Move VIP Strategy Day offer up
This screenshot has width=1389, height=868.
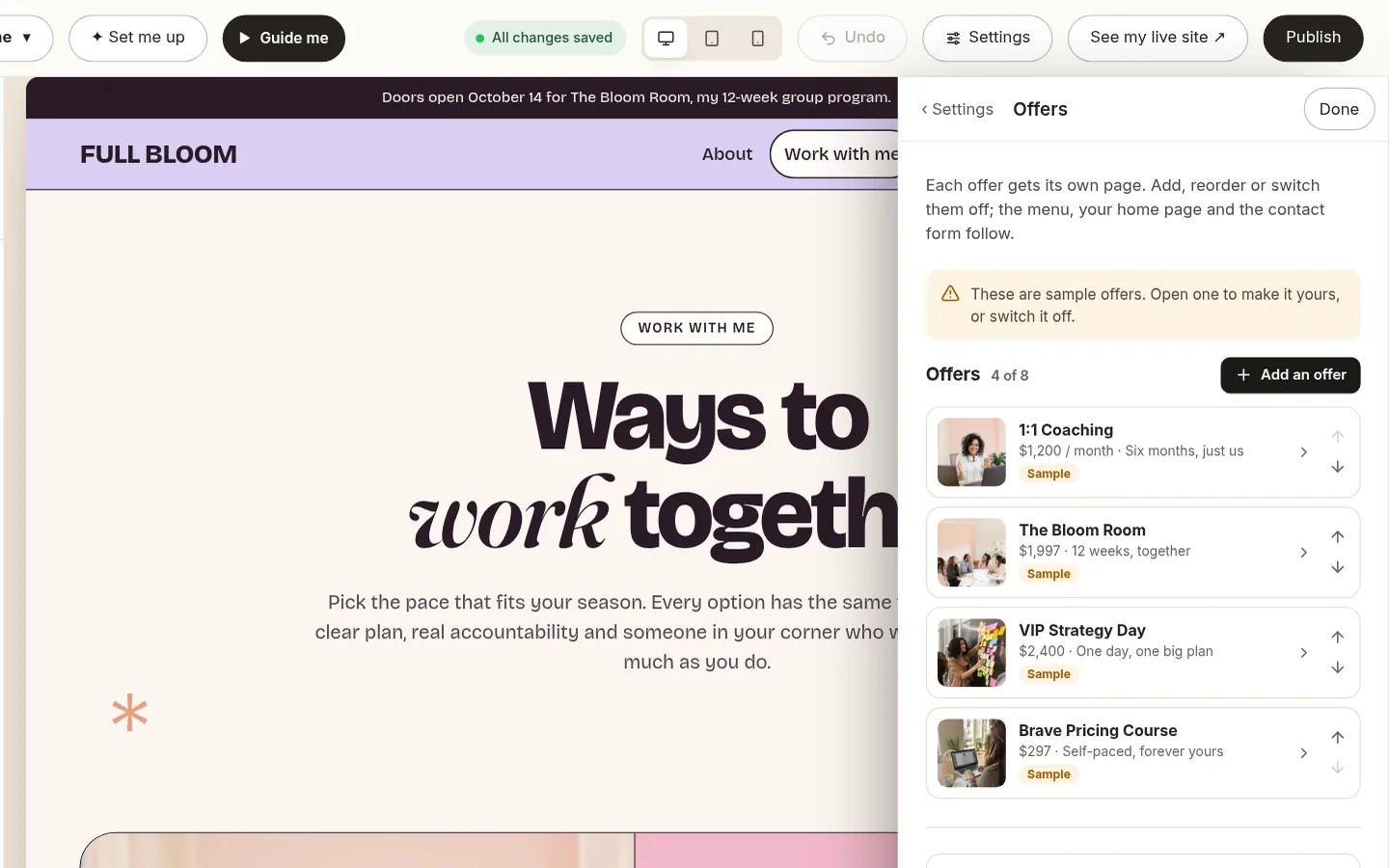(1338, 637)
